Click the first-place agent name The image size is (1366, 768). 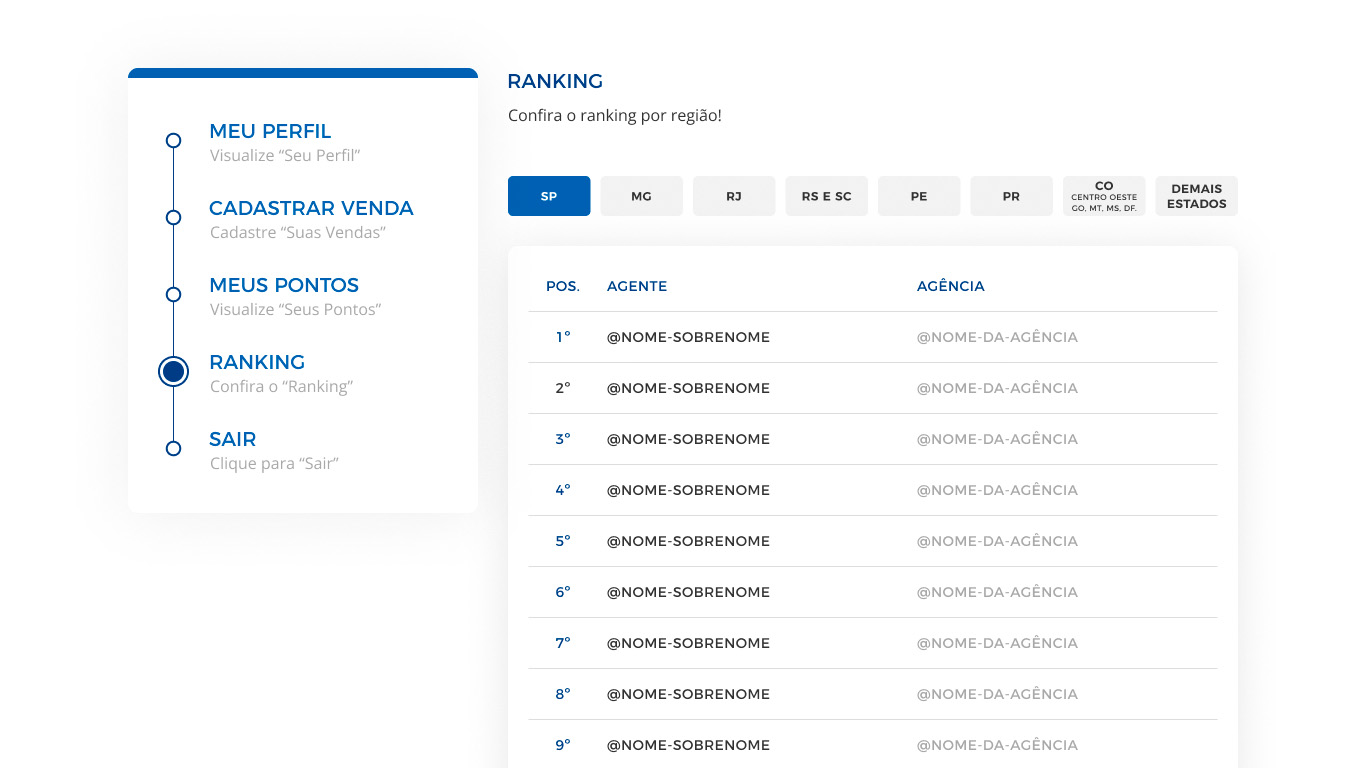688,338
